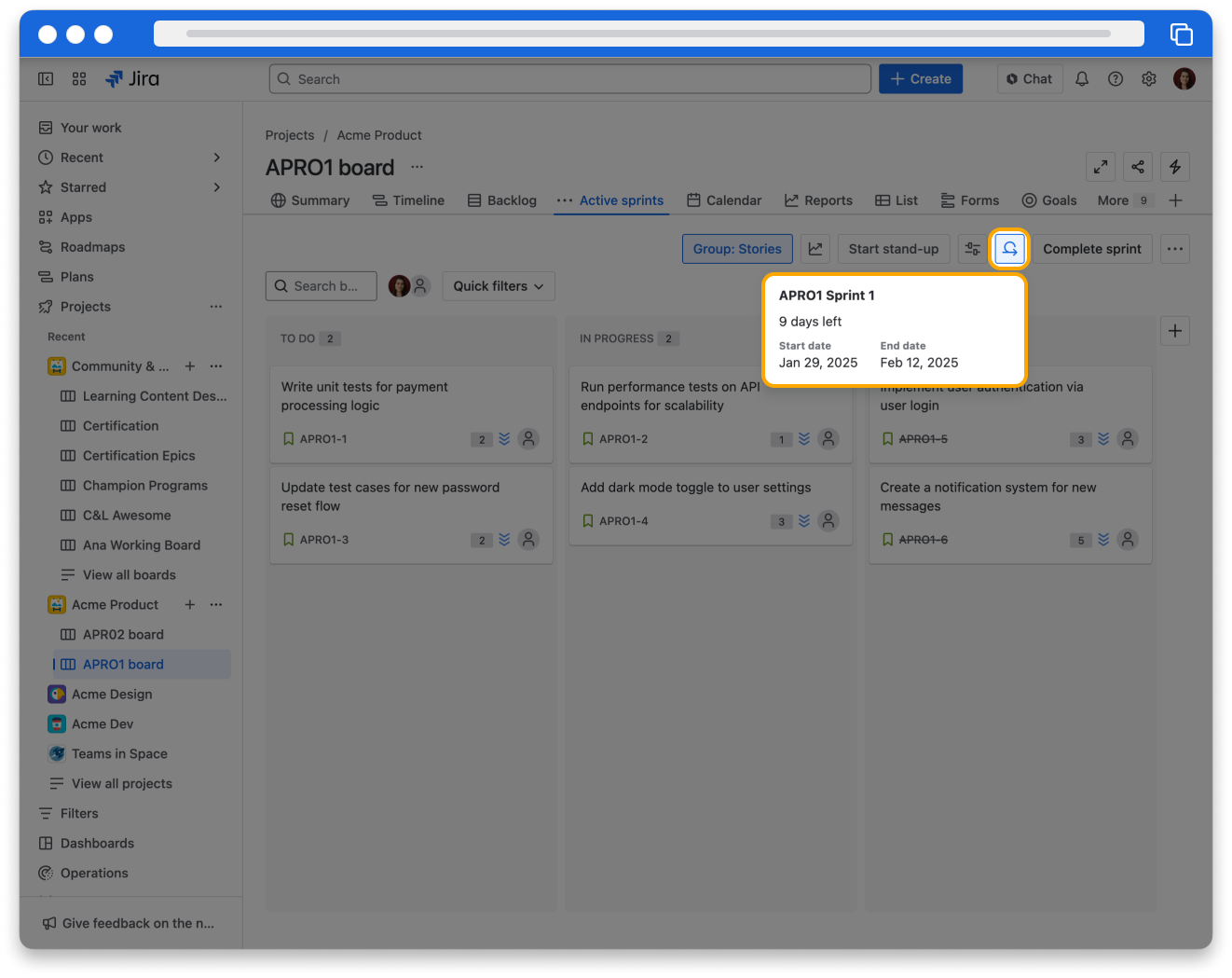This screenshot has height=978, width=1232.
Task: Create board in Acme Product plus icon
Action: click(190, 605)
